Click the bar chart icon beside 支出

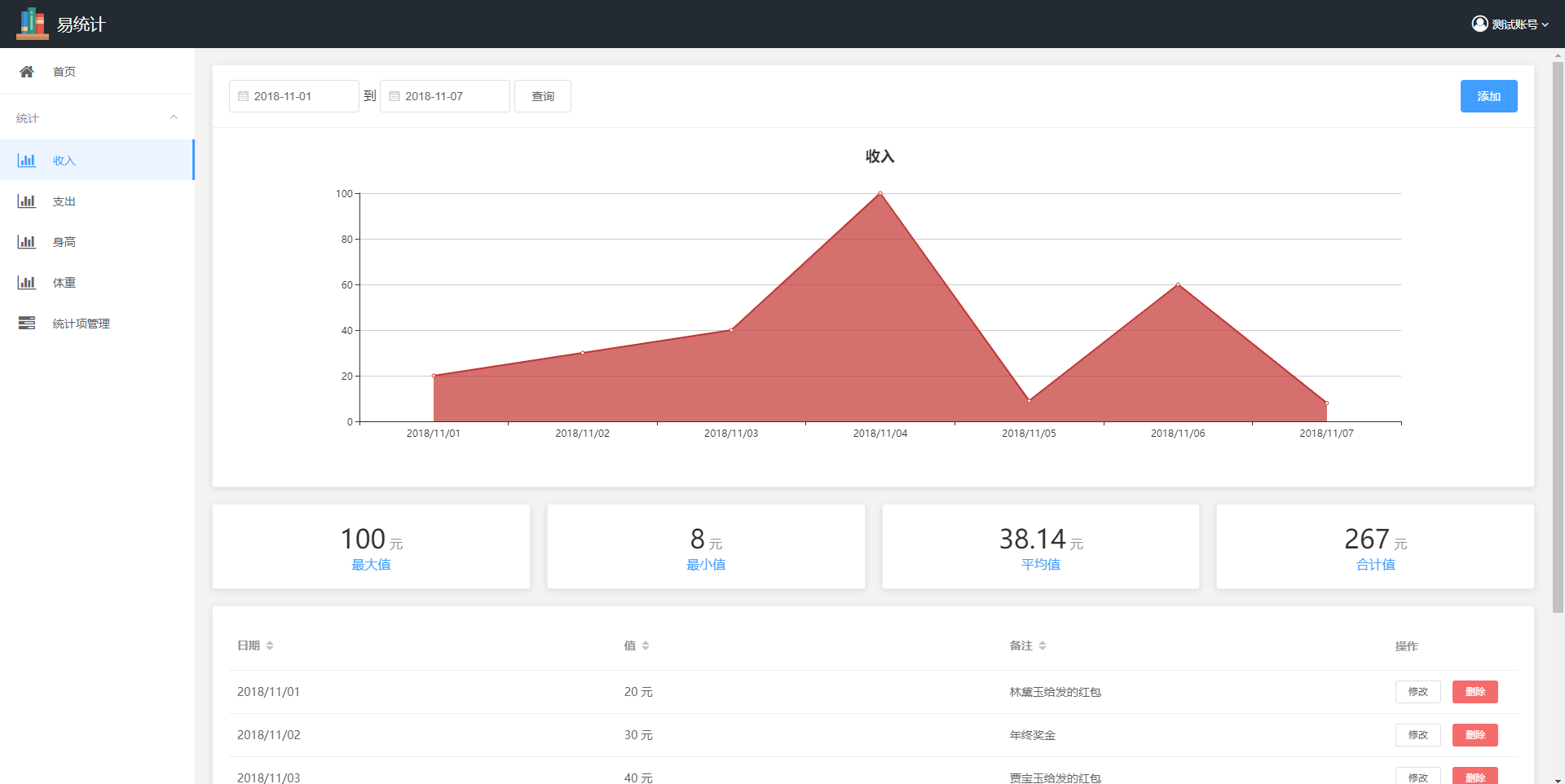click(x=27, y=201)
